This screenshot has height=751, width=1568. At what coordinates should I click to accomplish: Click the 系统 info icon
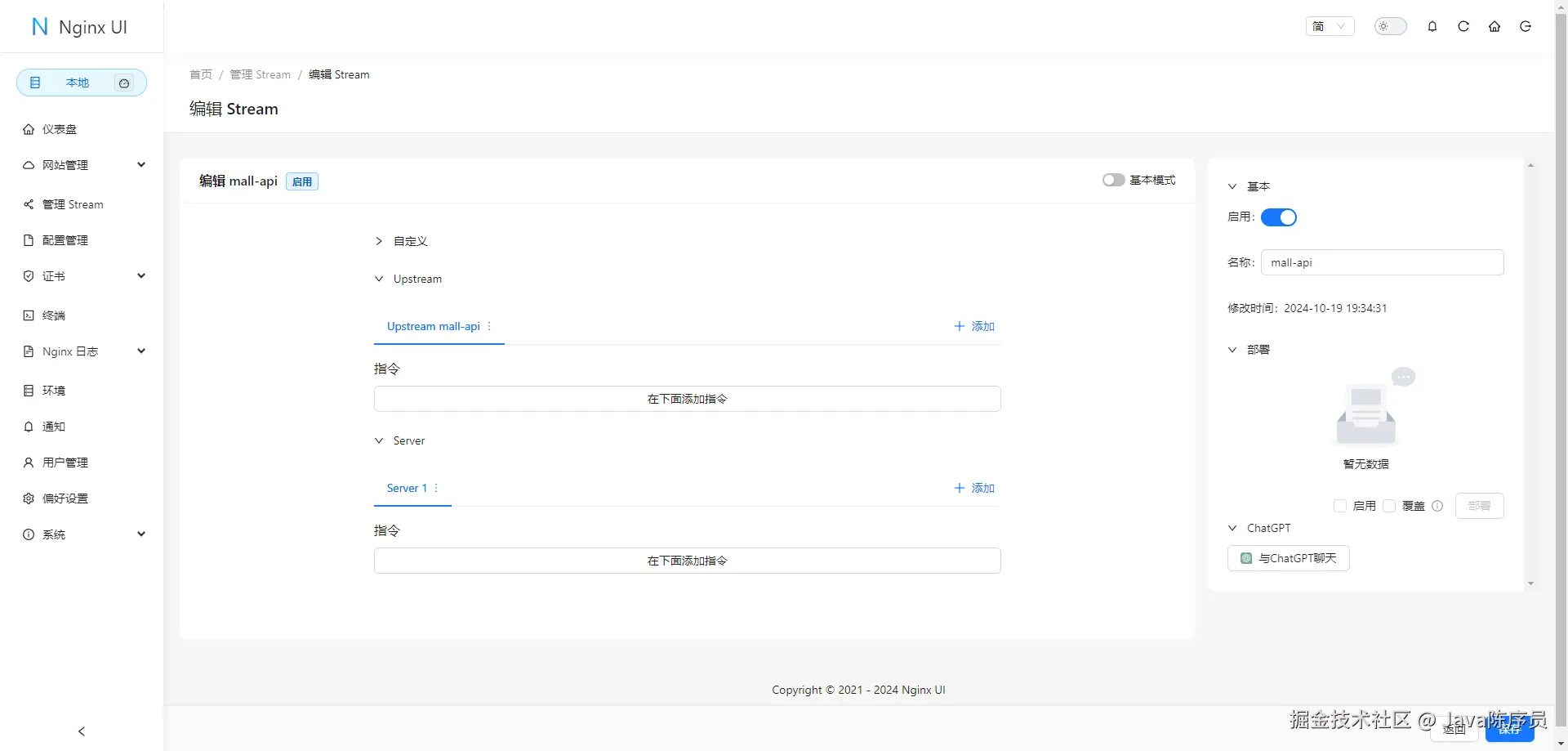[x=29, y=534]
